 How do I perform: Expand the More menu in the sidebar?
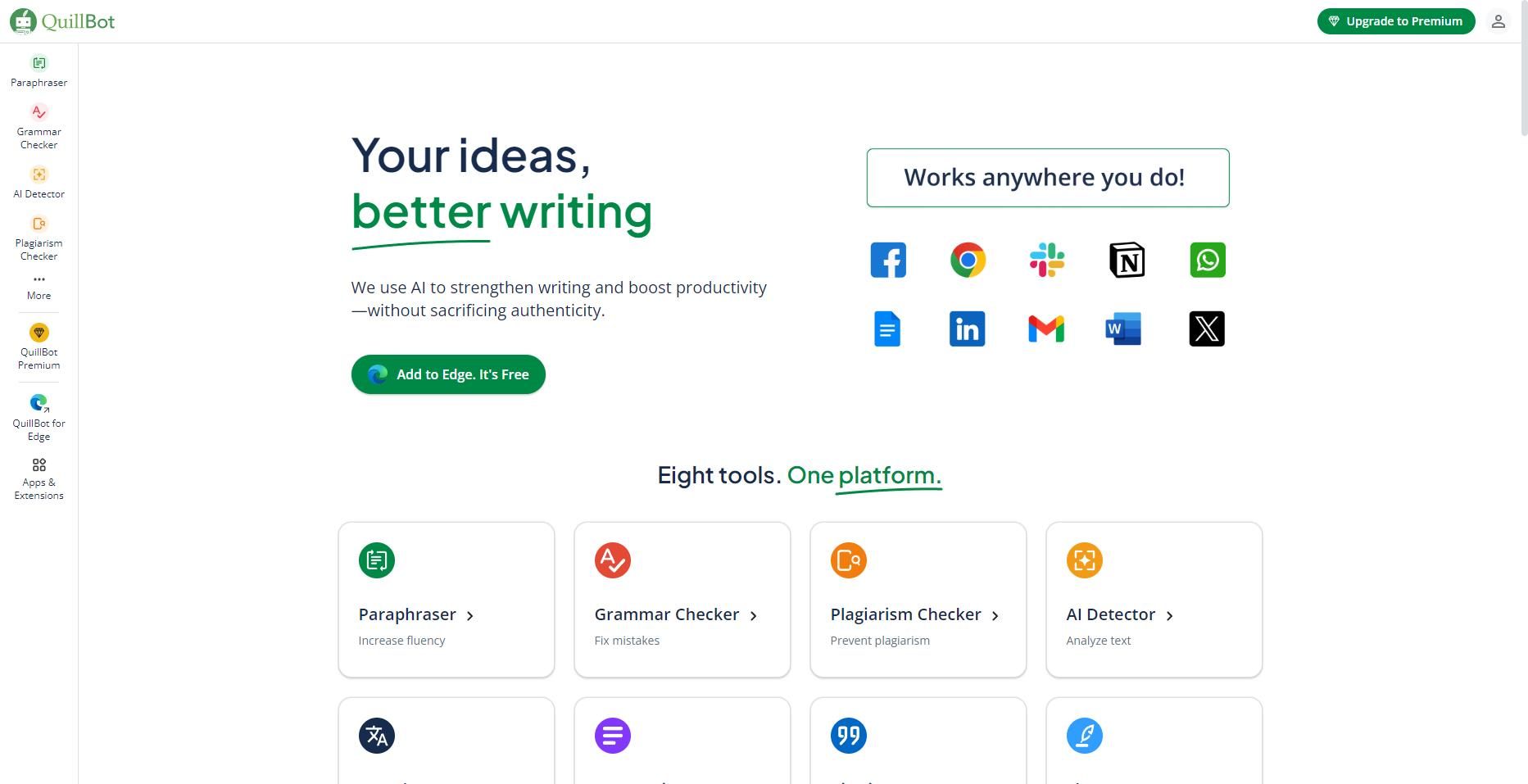[x=39, y=288]
